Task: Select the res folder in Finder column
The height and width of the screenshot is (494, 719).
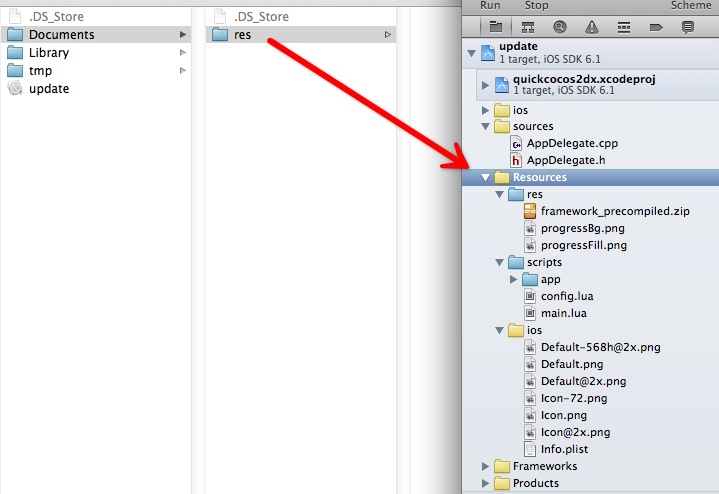Action: coord(242,35)
